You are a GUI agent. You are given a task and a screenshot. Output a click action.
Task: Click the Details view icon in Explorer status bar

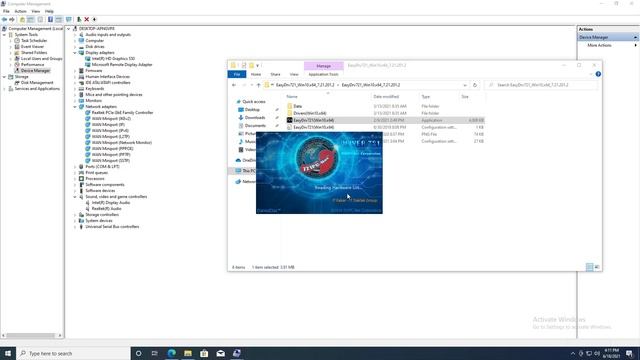point(589,267)
